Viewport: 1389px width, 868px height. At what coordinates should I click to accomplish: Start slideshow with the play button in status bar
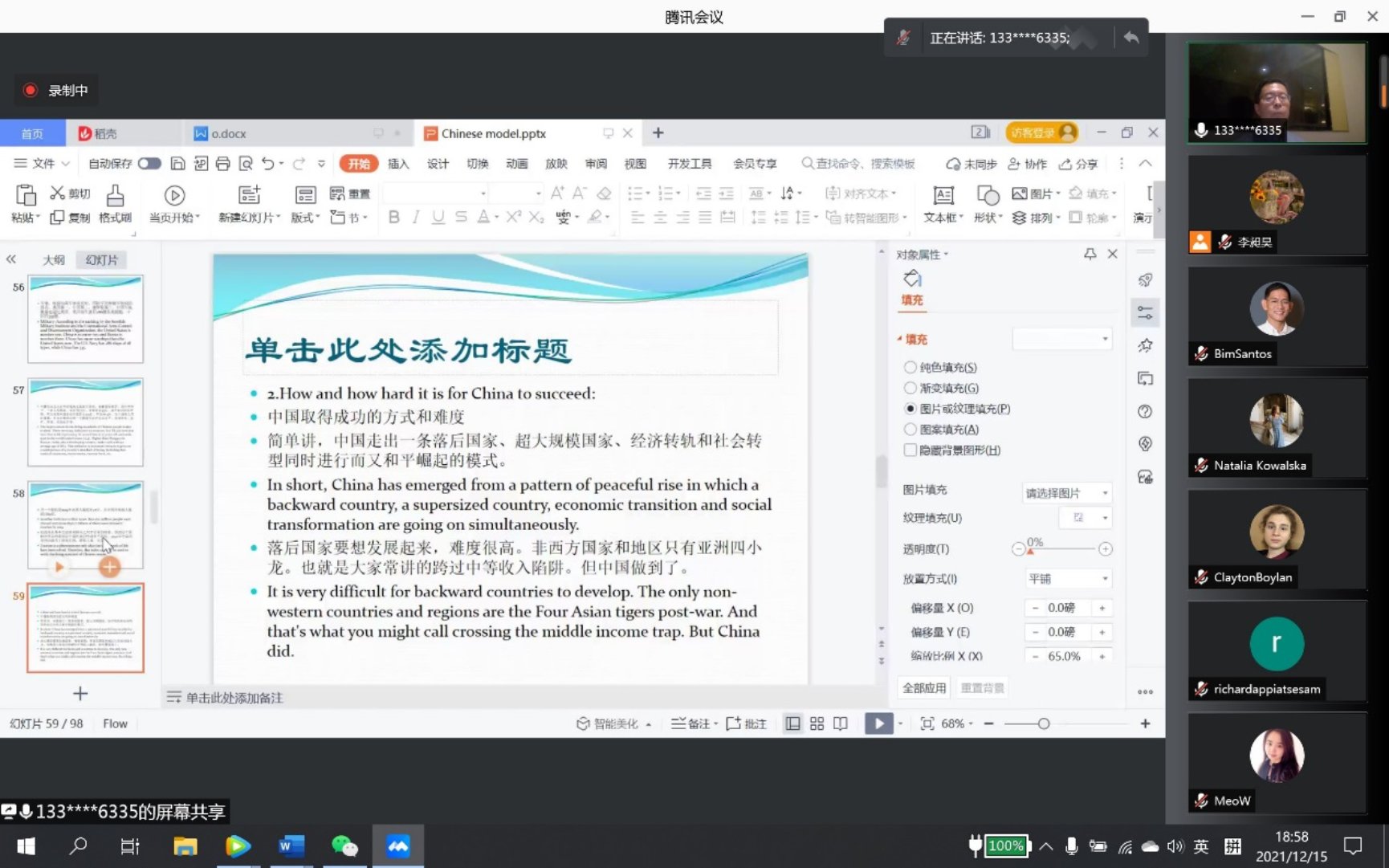point(878,723)
